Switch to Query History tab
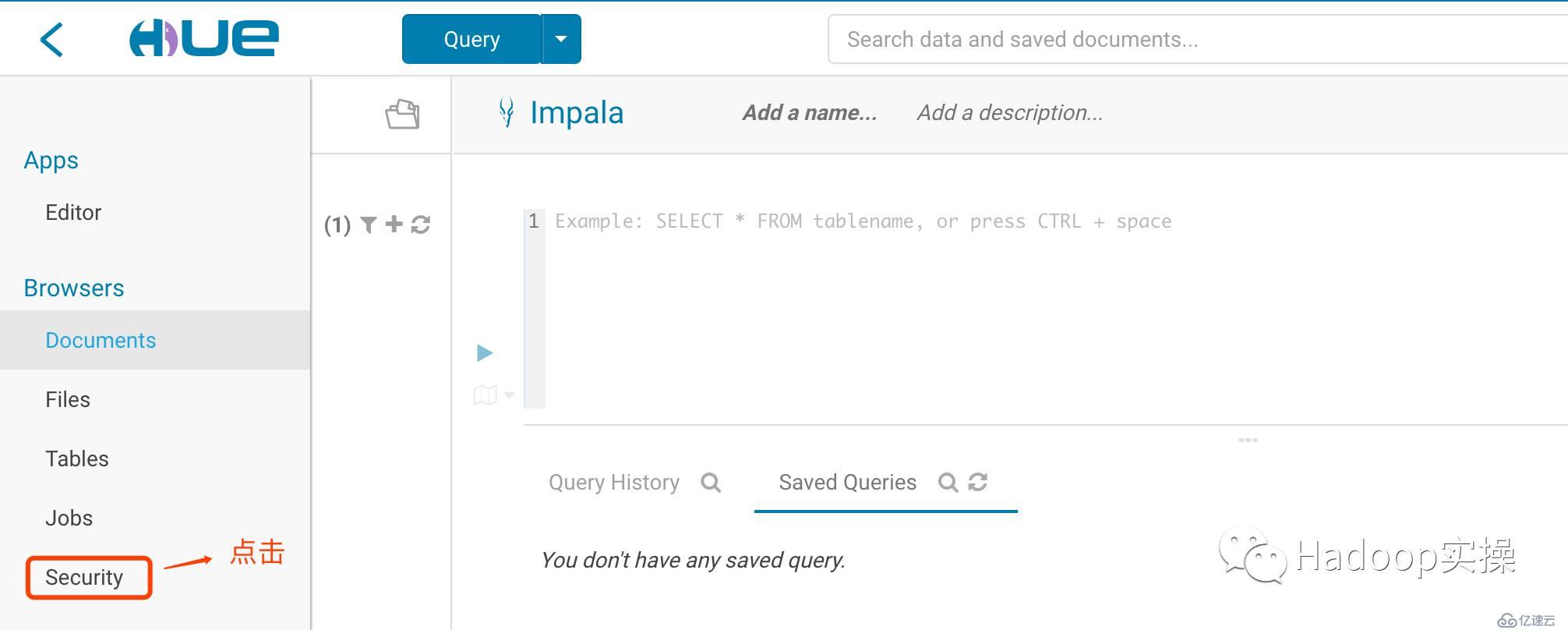 tap(614, 483)
